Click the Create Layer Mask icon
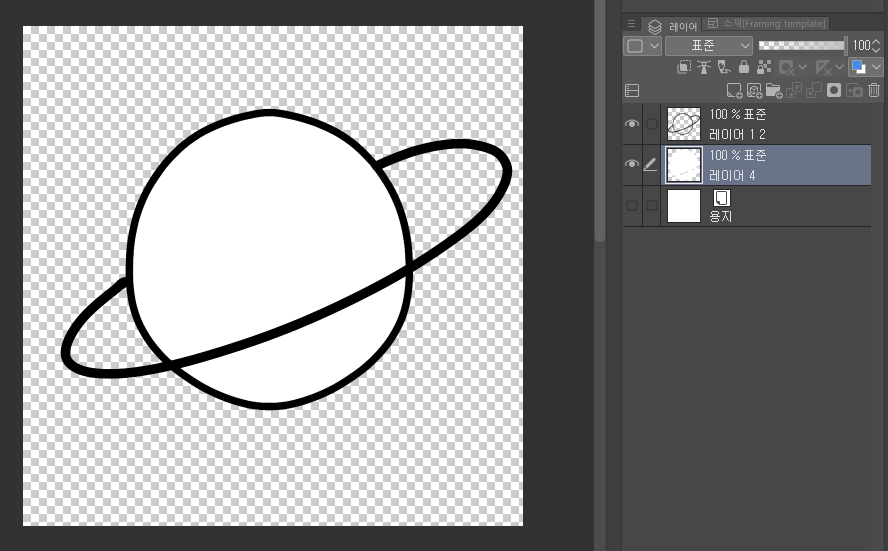The width and height of the screenshot is (888, 551). coord(834,90)
